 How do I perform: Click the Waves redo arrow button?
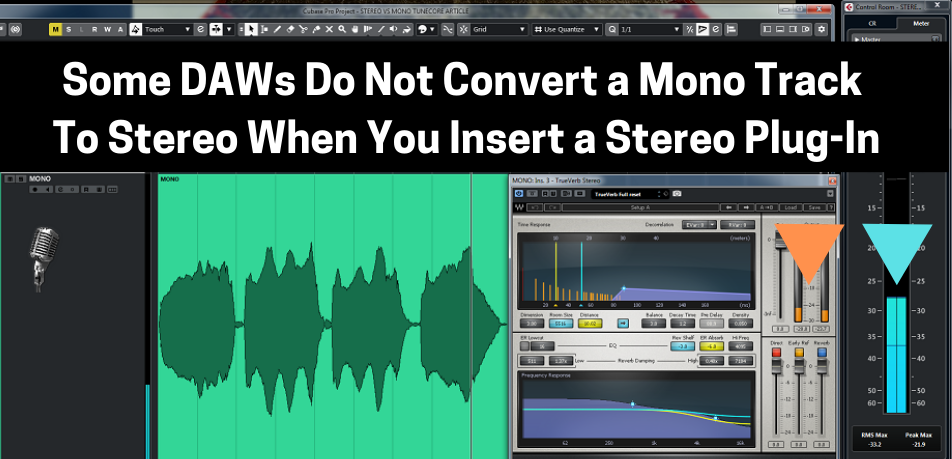pos(552,207)
